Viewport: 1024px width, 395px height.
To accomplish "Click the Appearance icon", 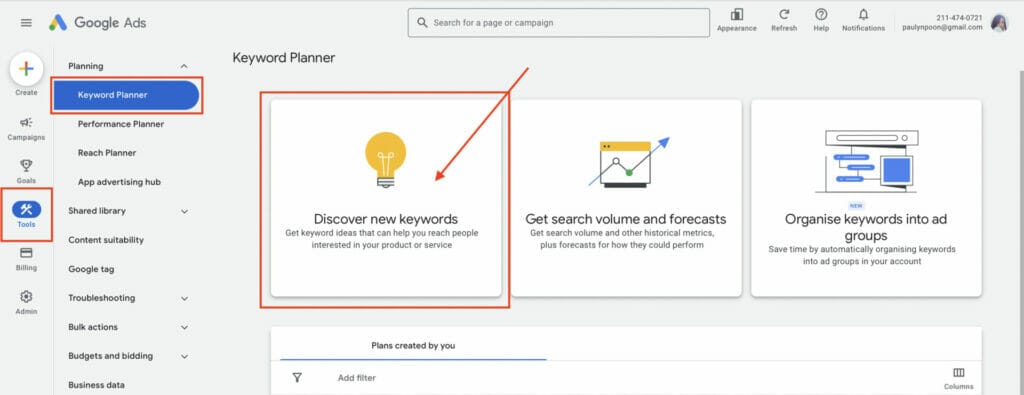I will (737, 14).
